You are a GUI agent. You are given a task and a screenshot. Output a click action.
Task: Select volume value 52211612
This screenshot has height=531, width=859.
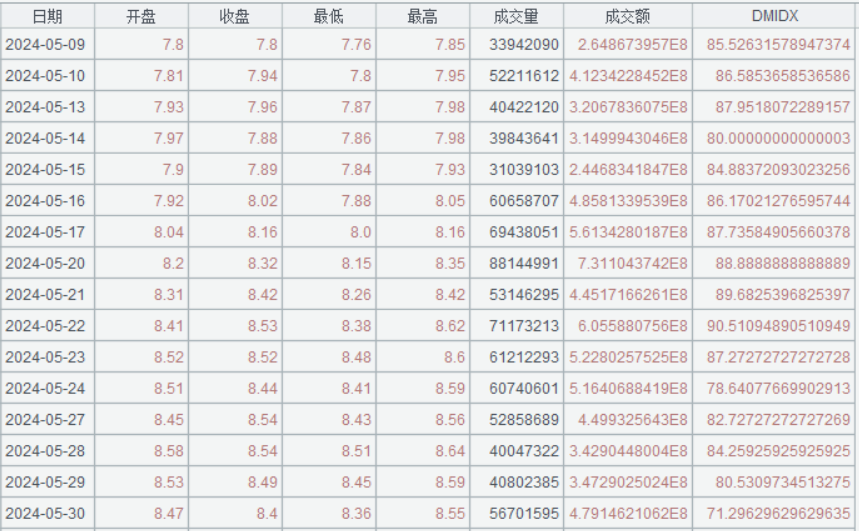[x=524, y=76]
